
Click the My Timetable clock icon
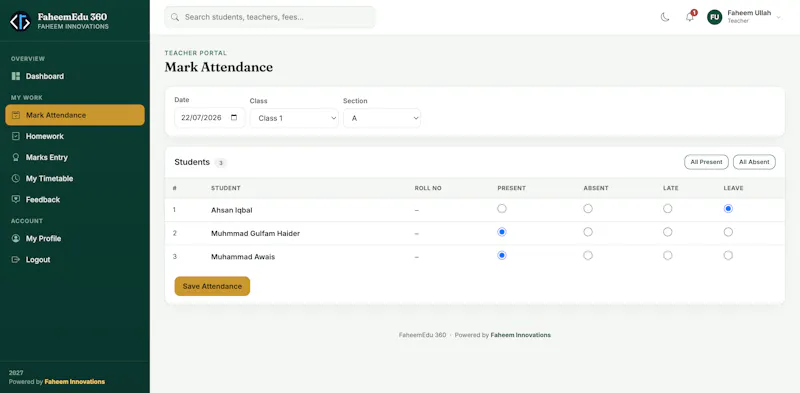16,179
